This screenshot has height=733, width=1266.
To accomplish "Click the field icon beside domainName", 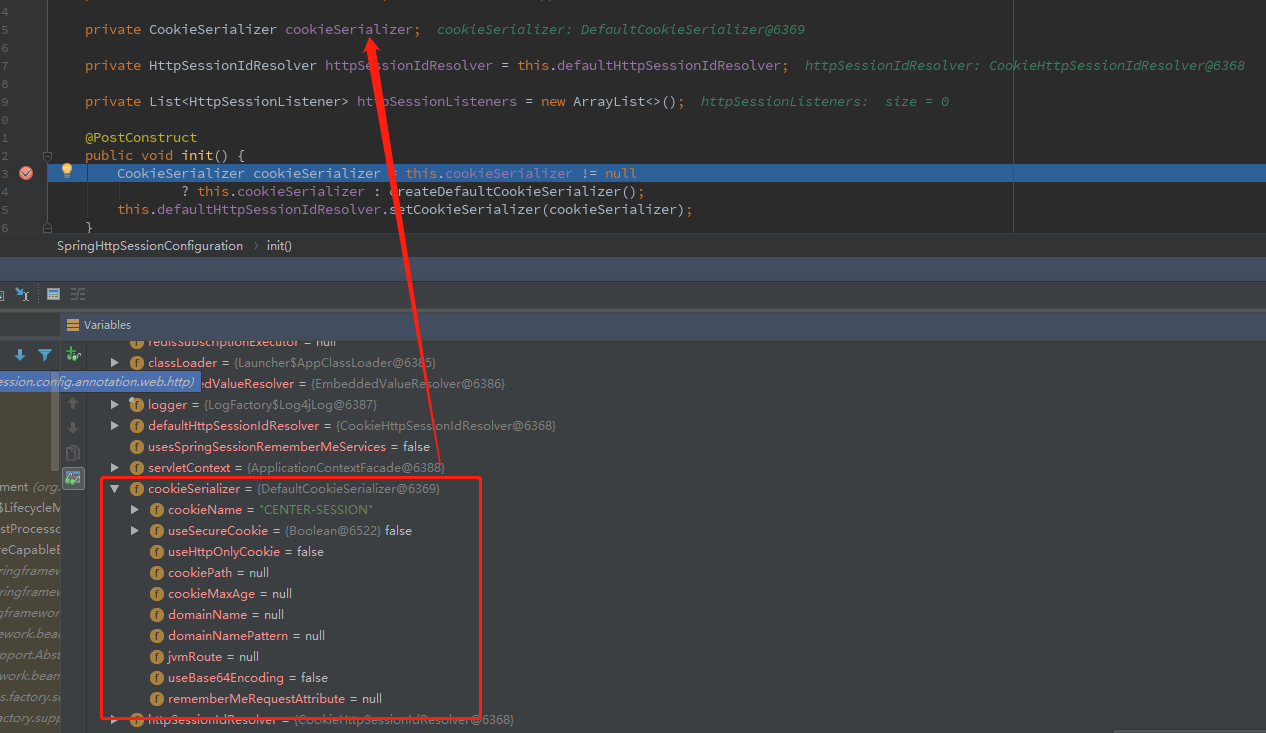I will 157,615.
